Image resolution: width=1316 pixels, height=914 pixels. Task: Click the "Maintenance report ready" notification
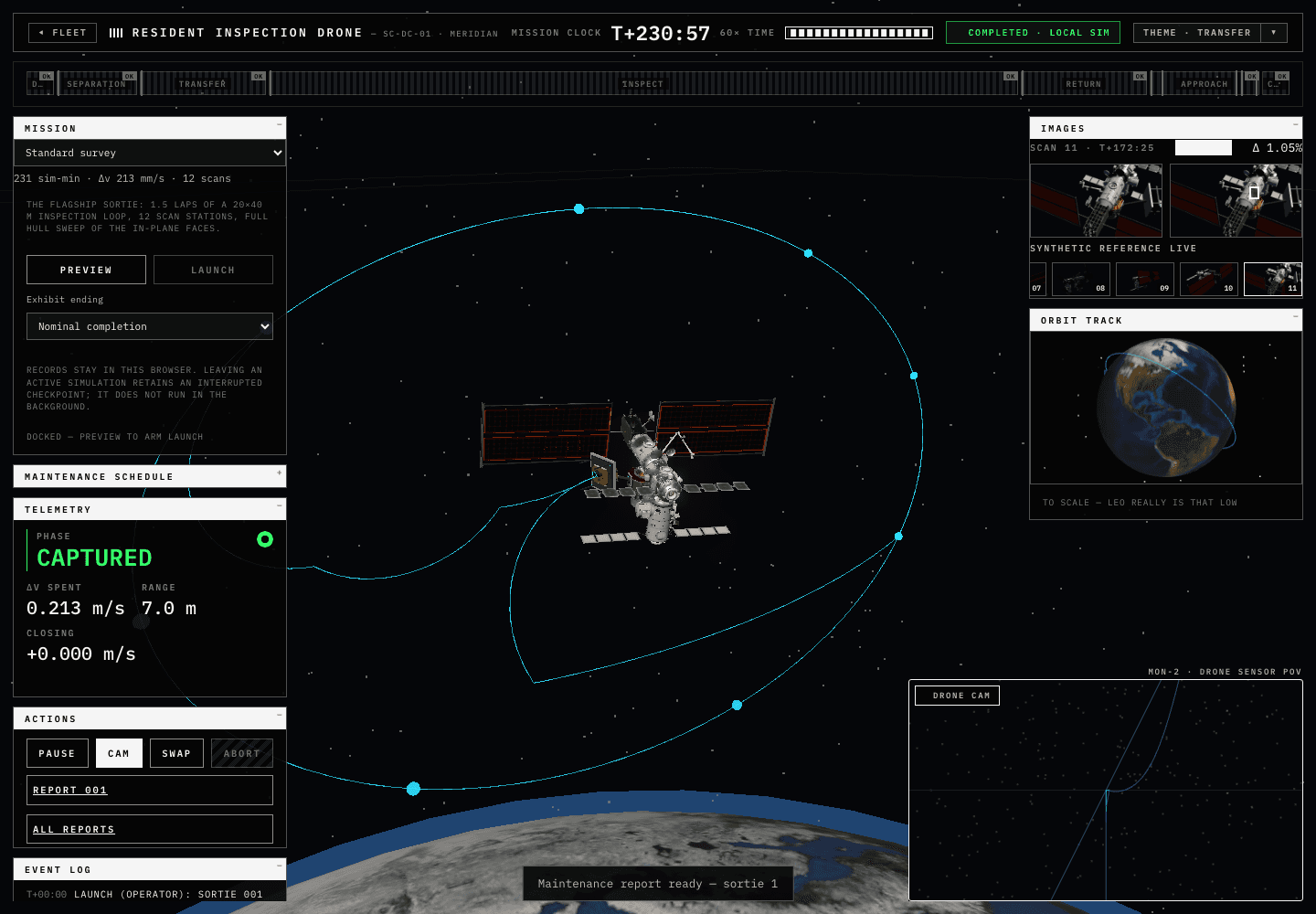click(658, 884)
